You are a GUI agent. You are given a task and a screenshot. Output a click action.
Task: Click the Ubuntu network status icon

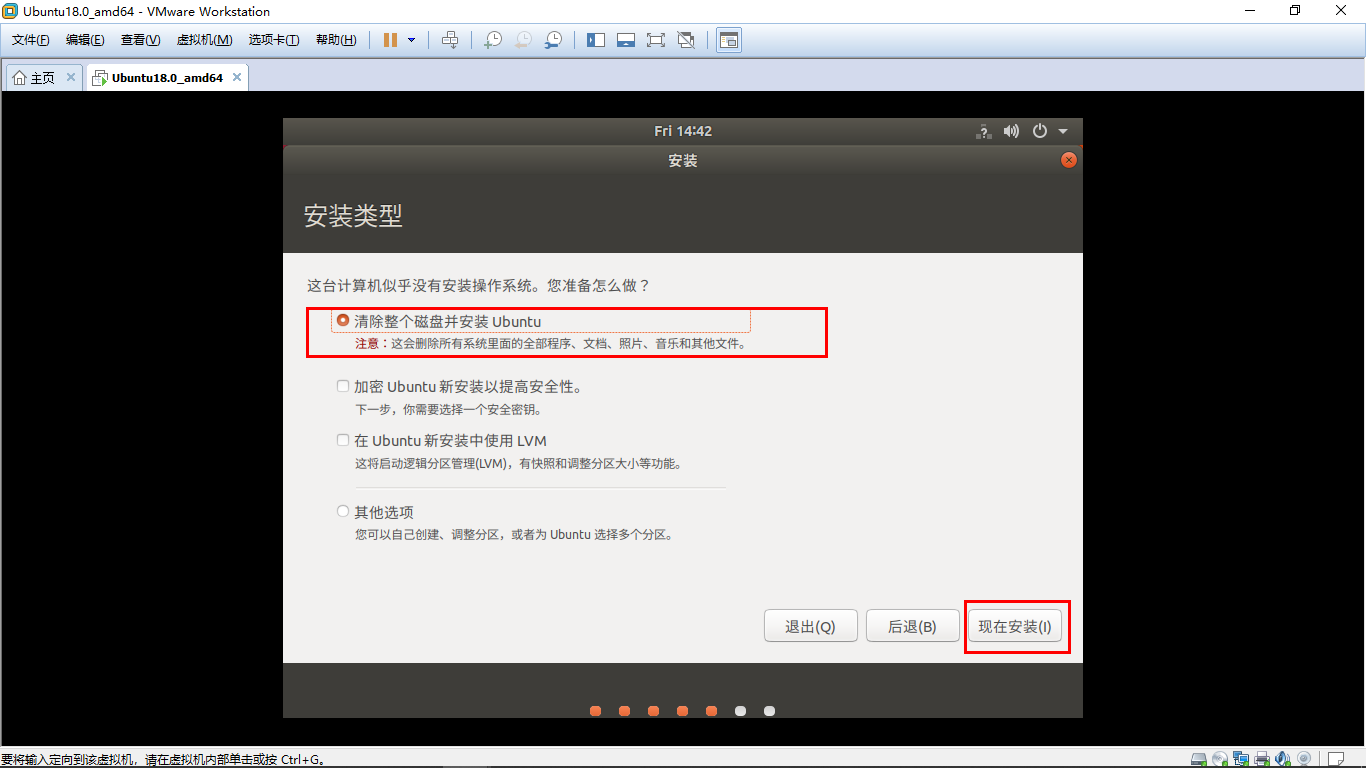983,131
